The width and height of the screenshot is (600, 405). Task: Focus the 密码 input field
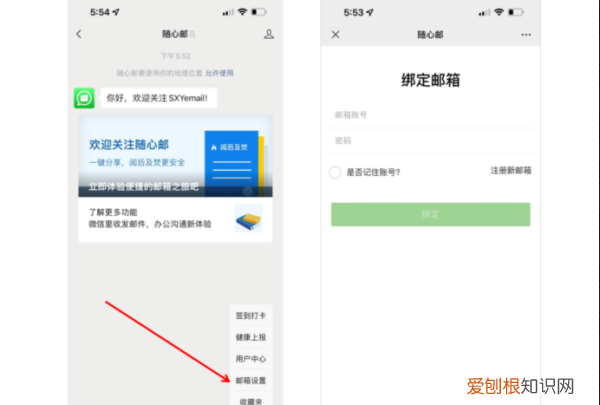click(430, 141)
